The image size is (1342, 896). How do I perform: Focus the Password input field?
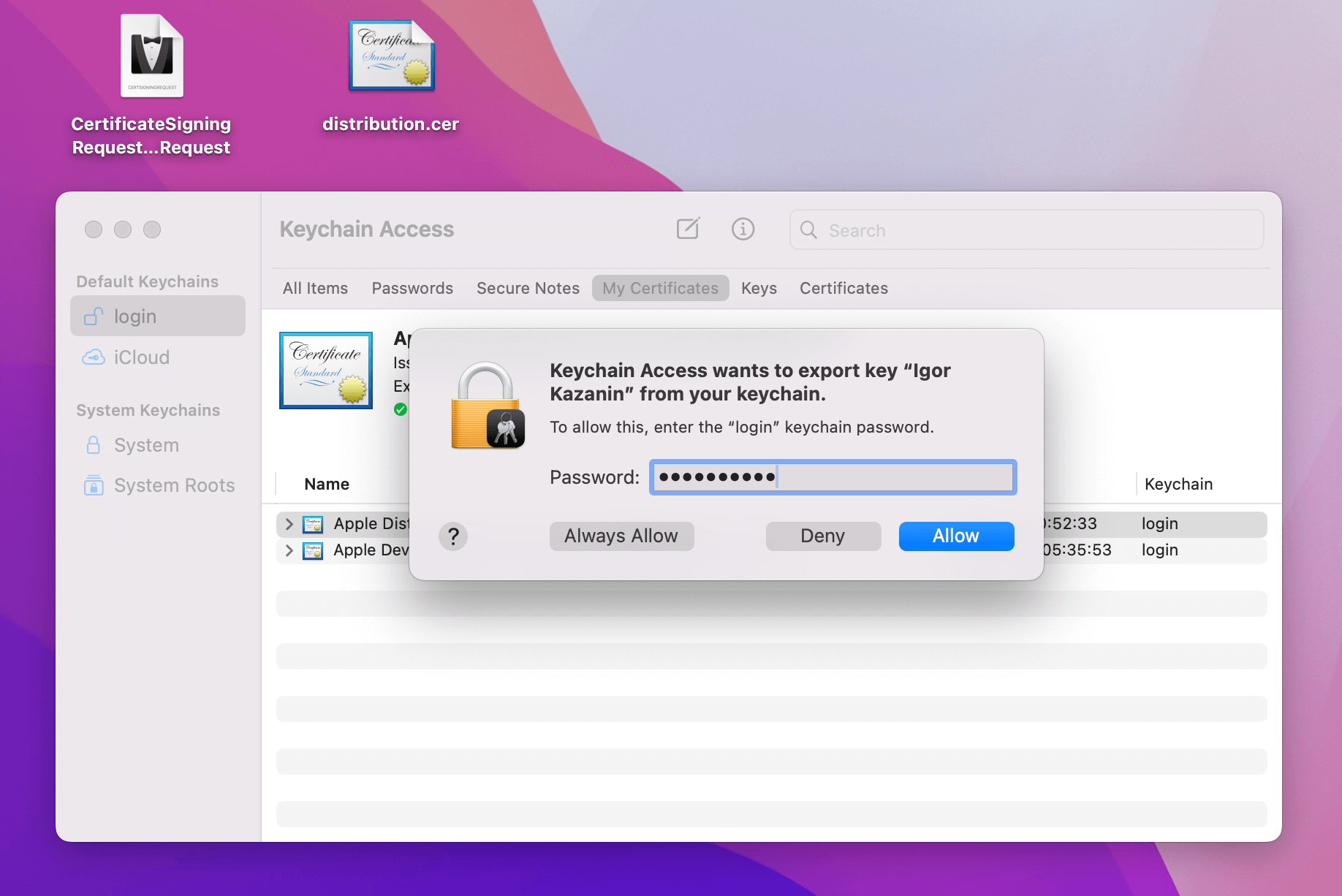(833, 477)
